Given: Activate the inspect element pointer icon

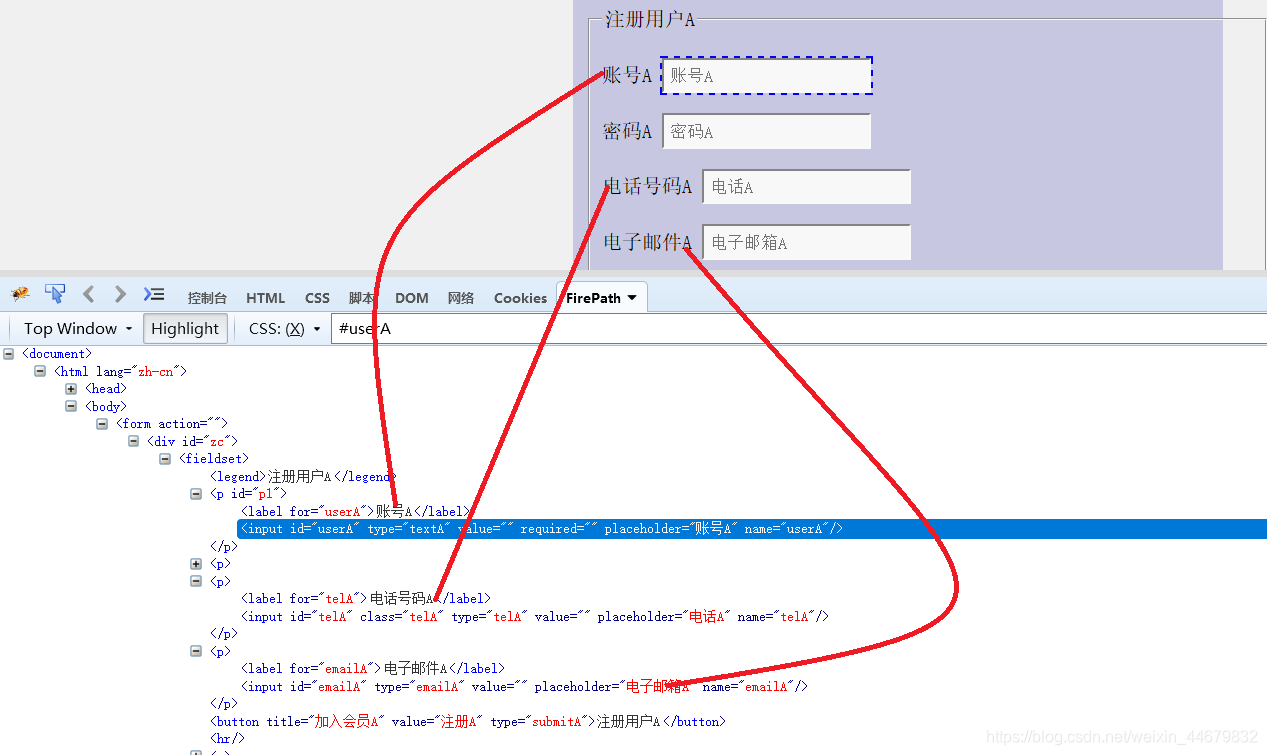Looking at the screenshot, I should pyautogui.click(x=55, y=293).
